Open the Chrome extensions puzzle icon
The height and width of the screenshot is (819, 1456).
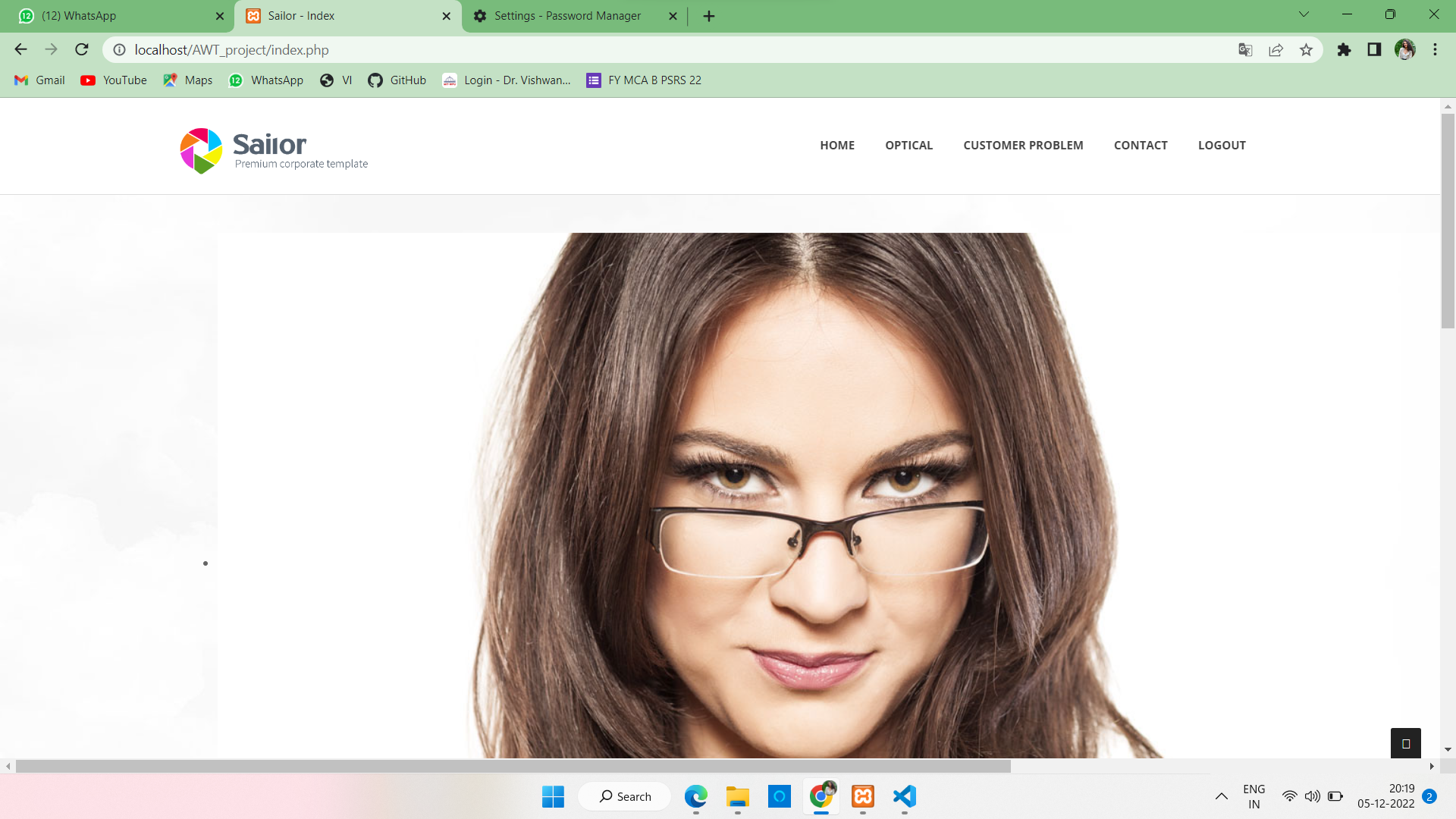click(x=1345, y=49)
